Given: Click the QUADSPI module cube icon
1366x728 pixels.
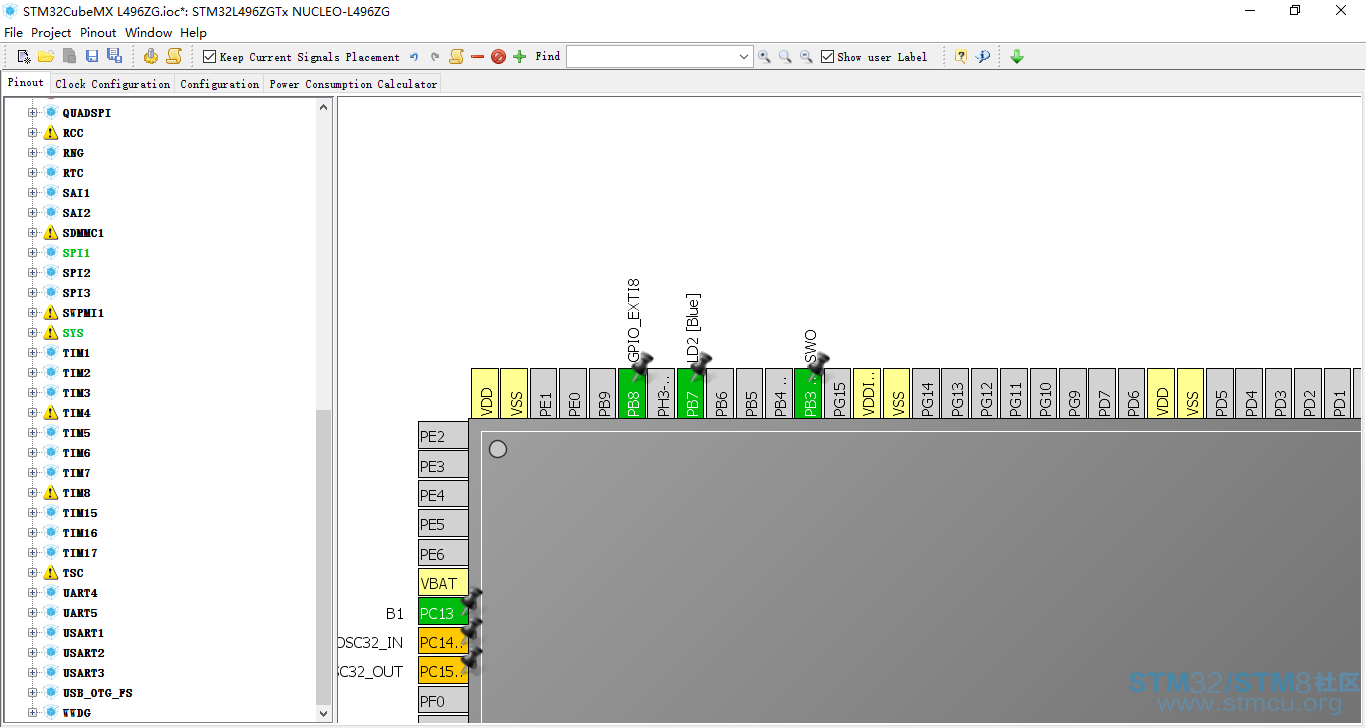Looking at the screenshot, I should [x=51, y=113].
